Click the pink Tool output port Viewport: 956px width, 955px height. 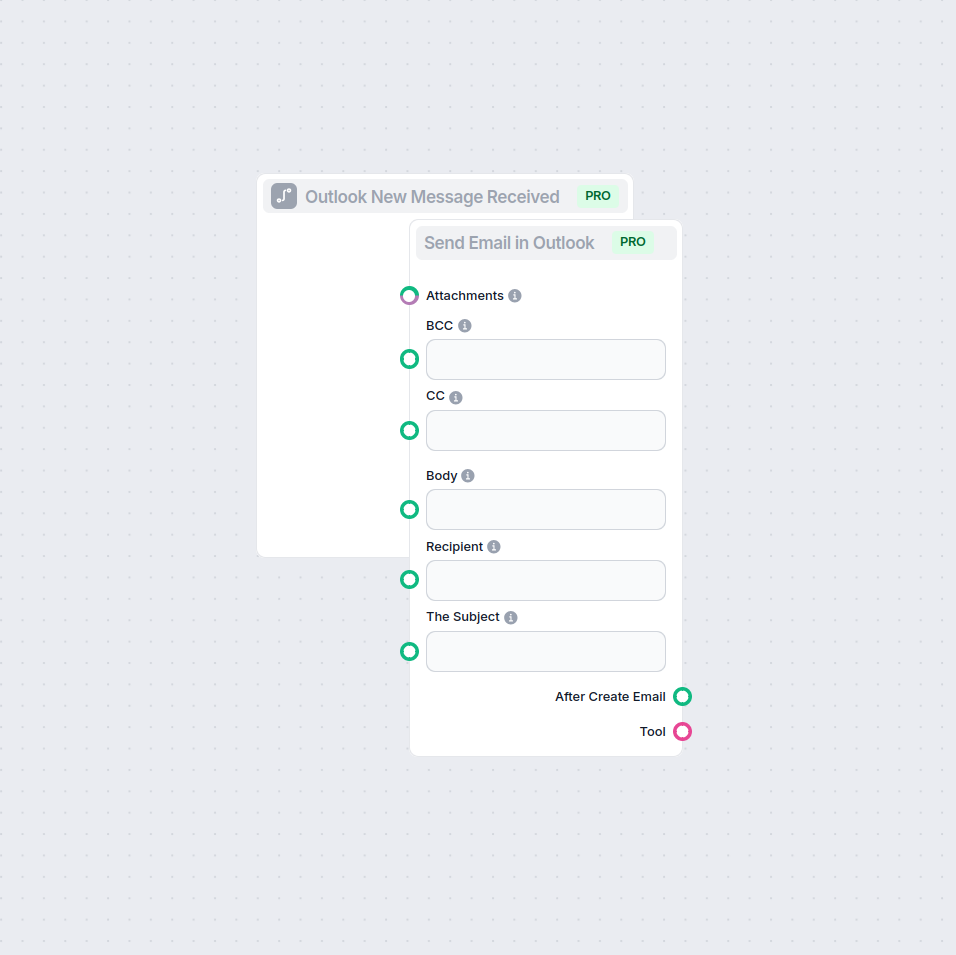681,731
